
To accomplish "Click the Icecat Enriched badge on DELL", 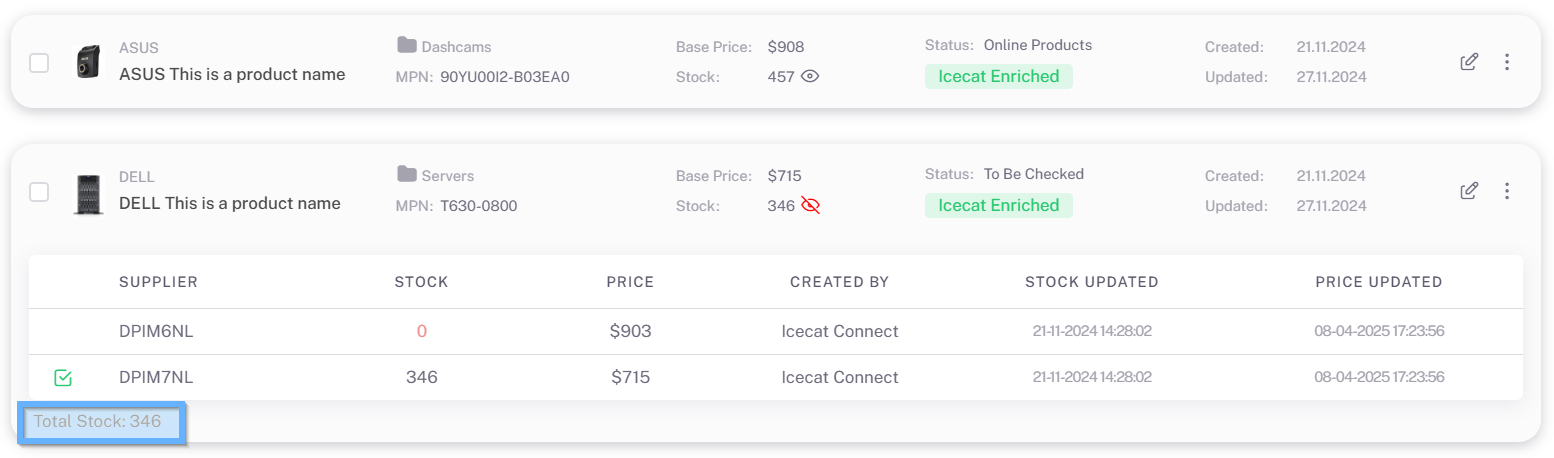I will point(999,205).
